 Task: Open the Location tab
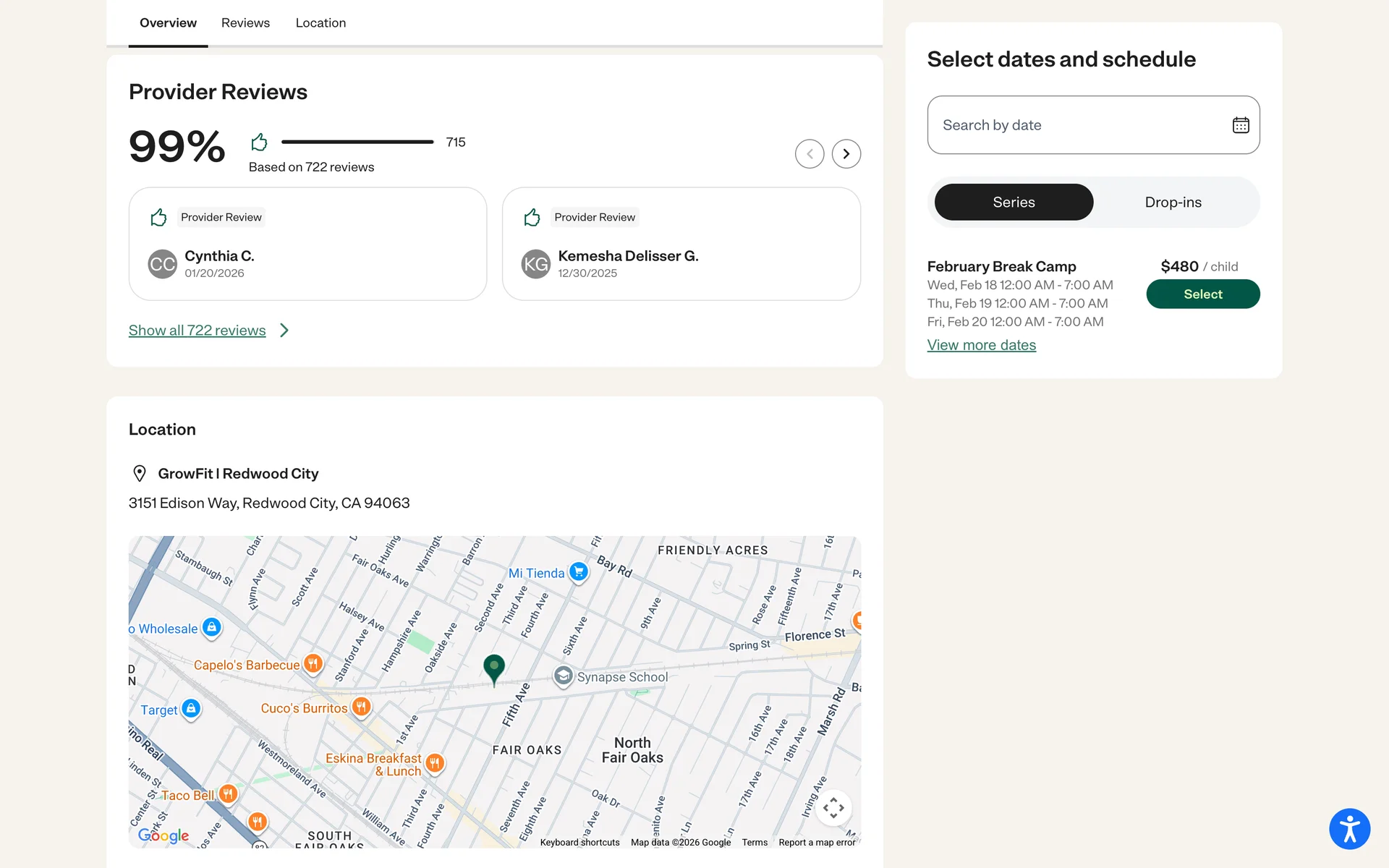tap(320, 23)
